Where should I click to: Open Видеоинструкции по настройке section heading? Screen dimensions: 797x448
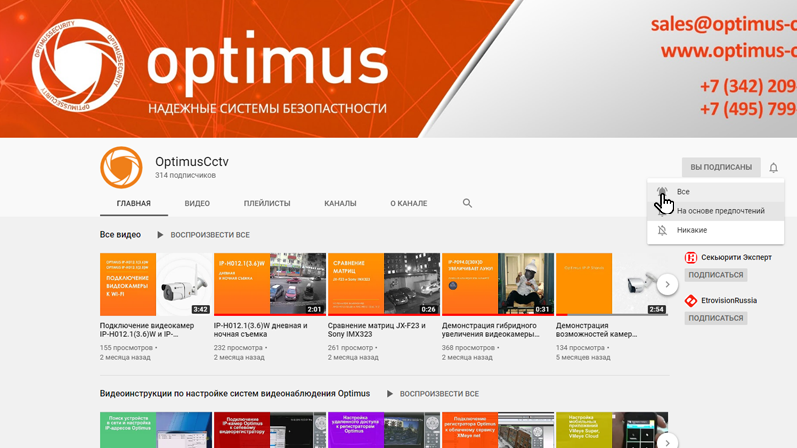(235, 394)
